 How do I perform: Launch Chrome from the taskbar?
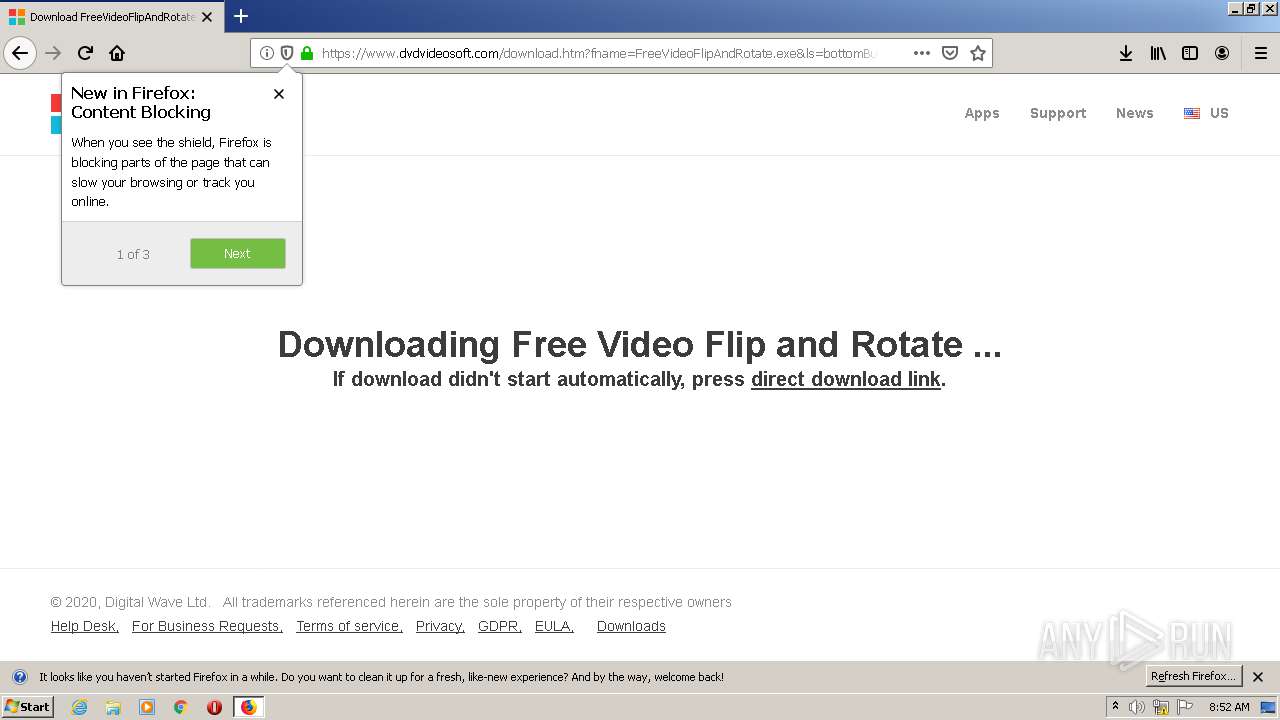tap(181, 707)
